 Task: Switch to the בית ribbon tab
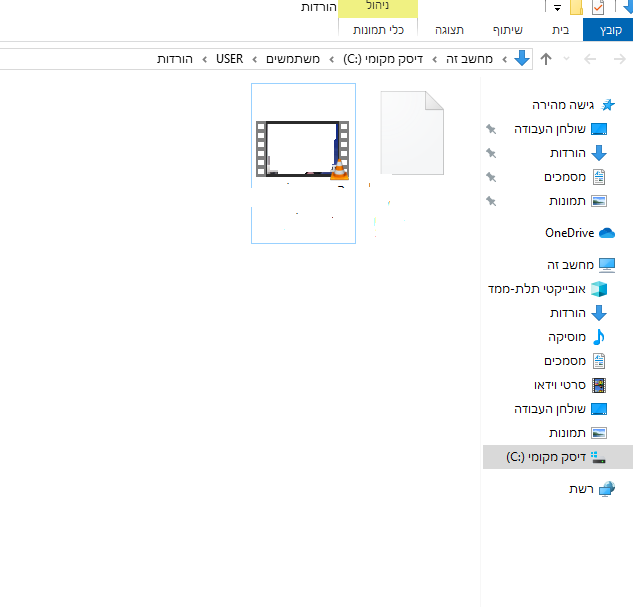click(560, 30)
